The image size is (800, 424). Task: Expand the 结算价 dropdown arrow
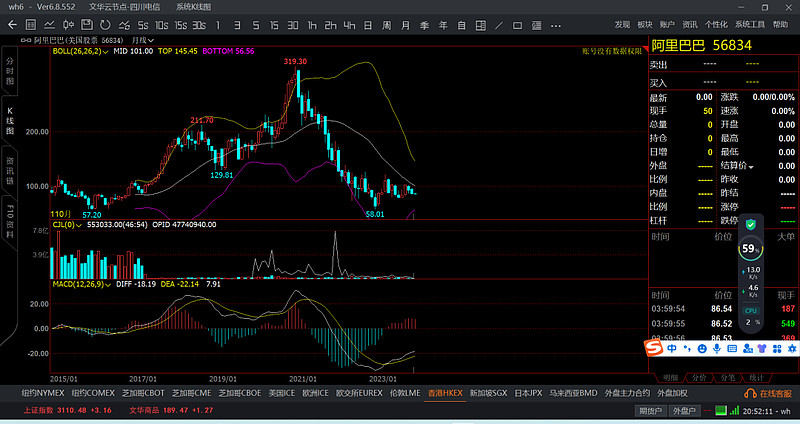pos(751,167)
